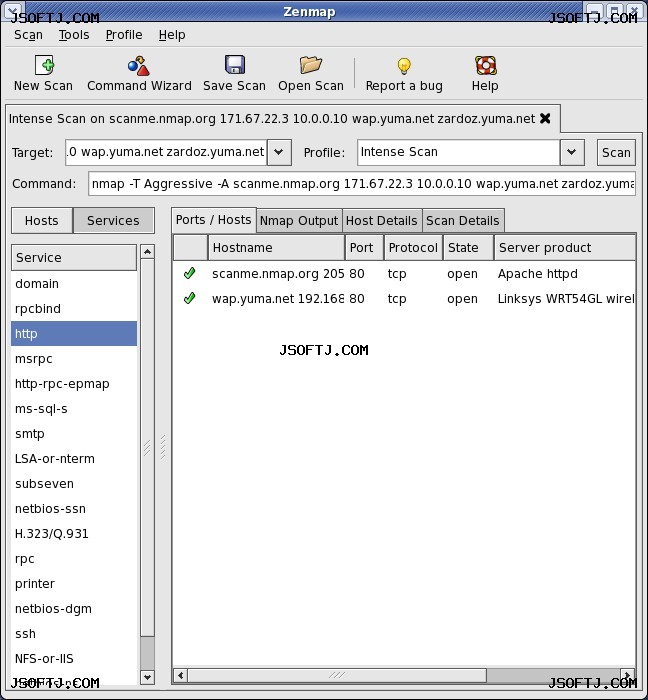Click the Save Scan floppy icon
This screenshot has height=700, width=648.
235,65
